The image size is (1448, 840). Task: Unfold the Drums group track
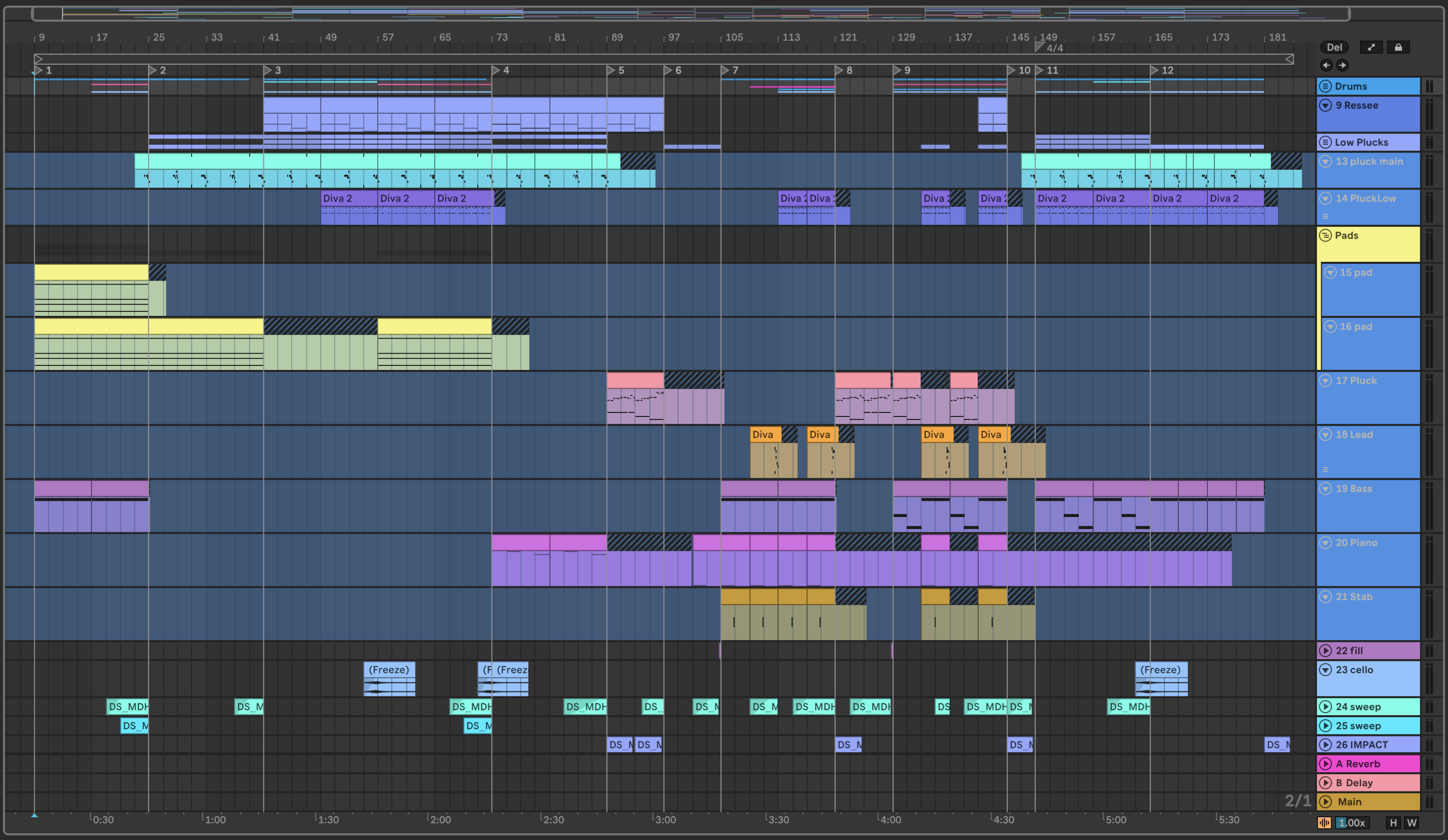pyautogui.click(x=1325, y=86)
